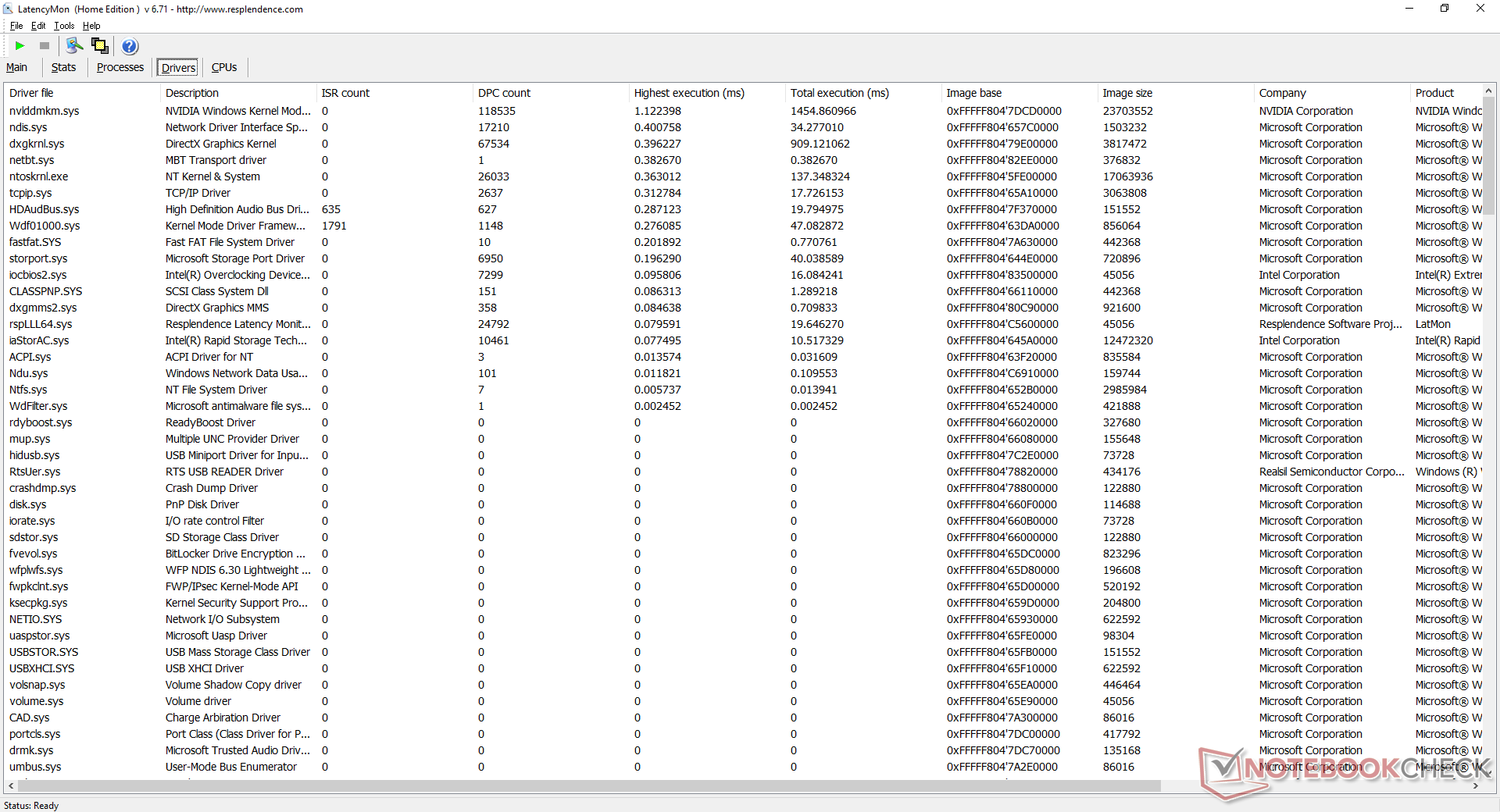
Task: Click the copy windows toolbar icon
Action: pos(100,46)
